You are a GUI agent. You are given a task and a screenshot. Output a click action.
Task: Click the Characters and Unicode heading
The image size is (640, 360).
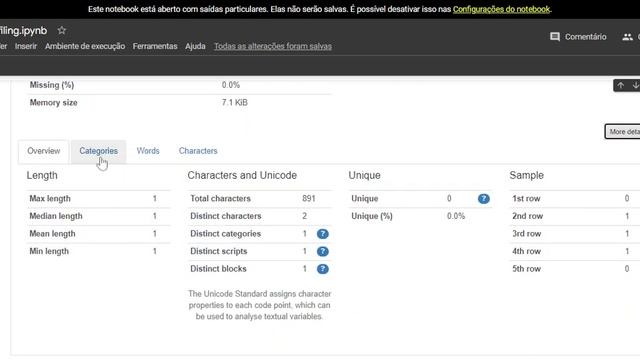click(x=242, y=176)
